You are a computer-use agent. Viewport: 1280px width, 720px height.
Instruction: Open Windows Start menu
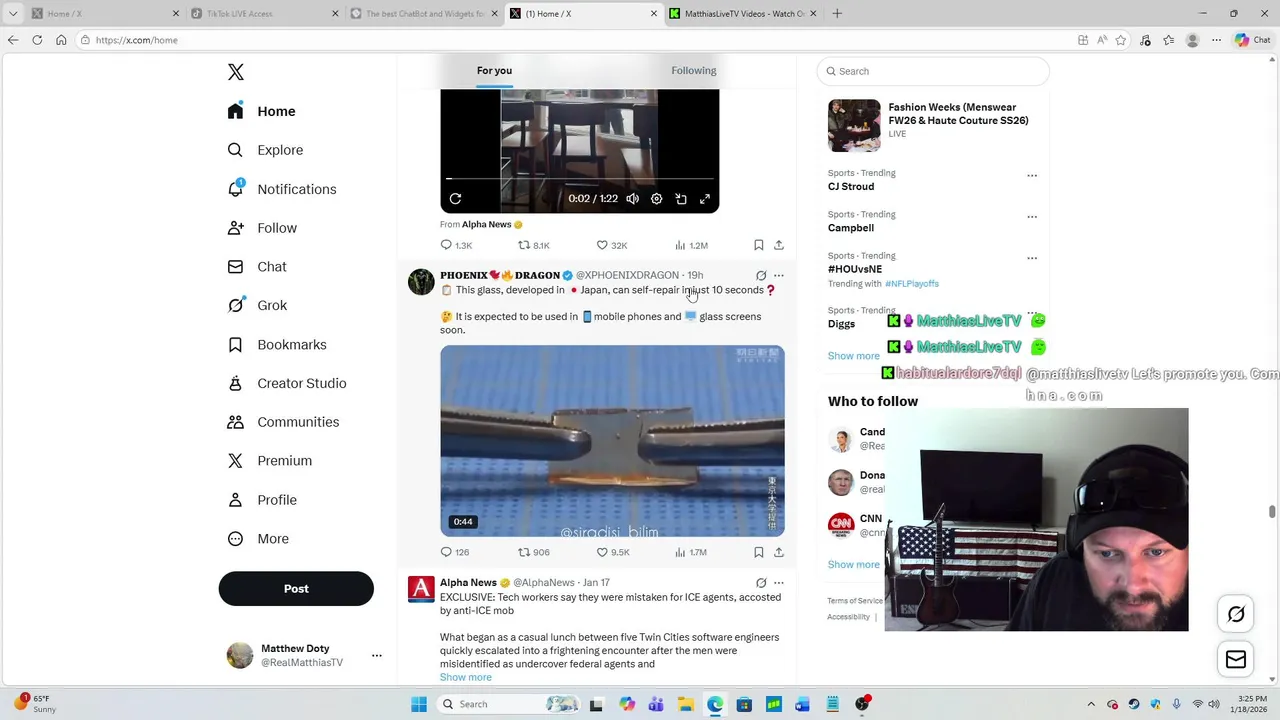(x=419, y=704)
